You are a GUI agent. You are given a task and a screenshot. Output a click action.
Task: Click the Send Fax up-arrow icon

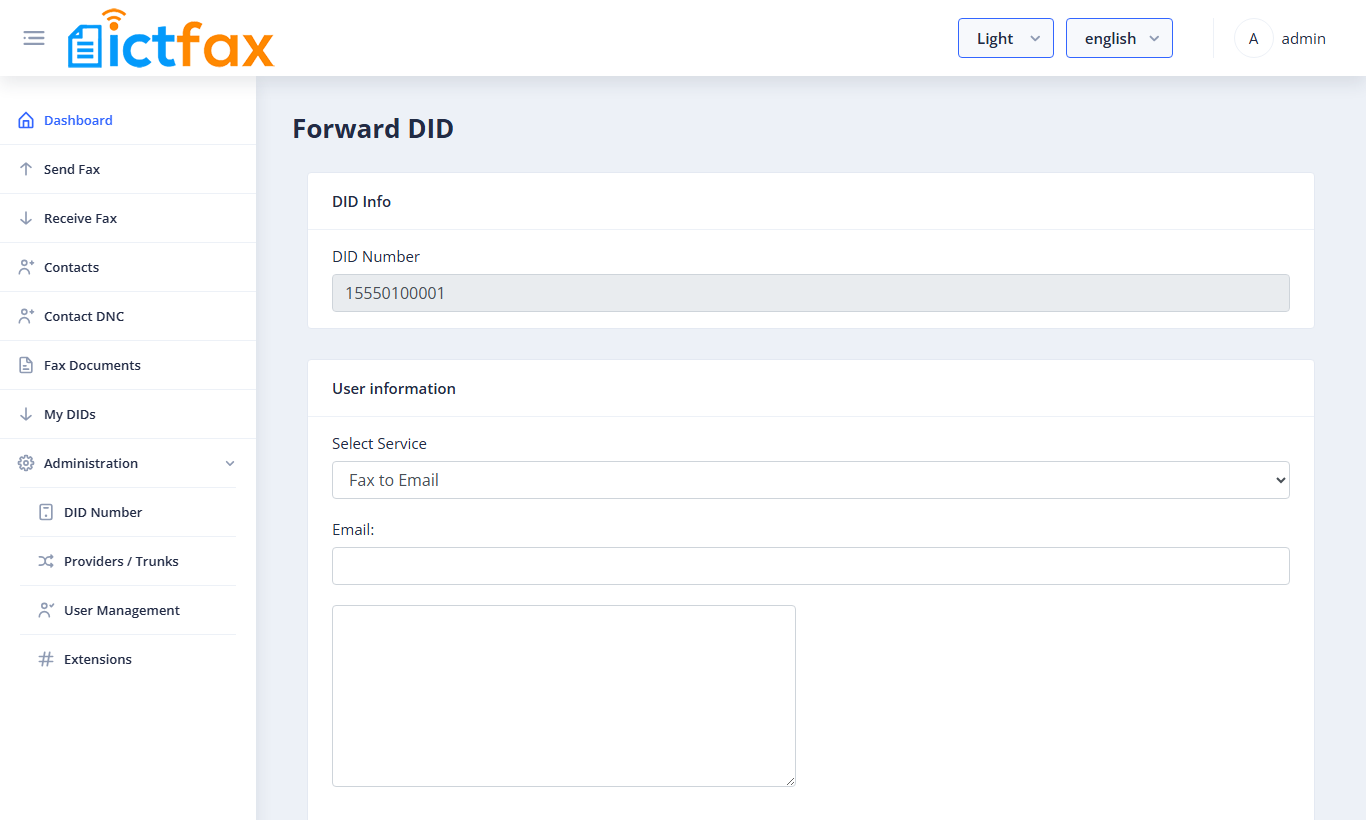(x=26, y=169)
